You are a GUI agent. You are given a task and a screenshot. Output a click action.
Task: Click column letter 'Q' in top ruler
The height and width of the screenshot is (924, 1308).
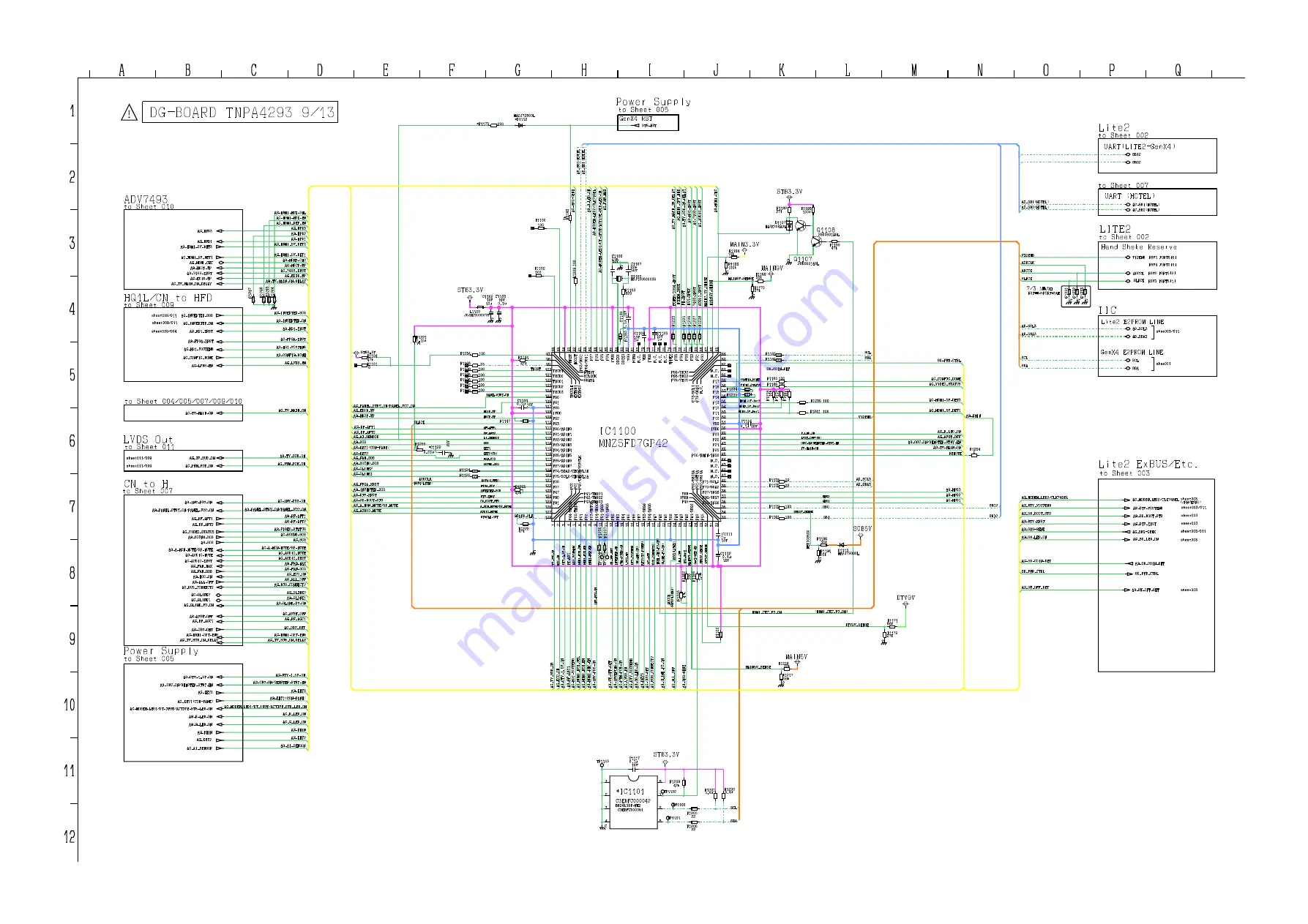click(1178, 70)
